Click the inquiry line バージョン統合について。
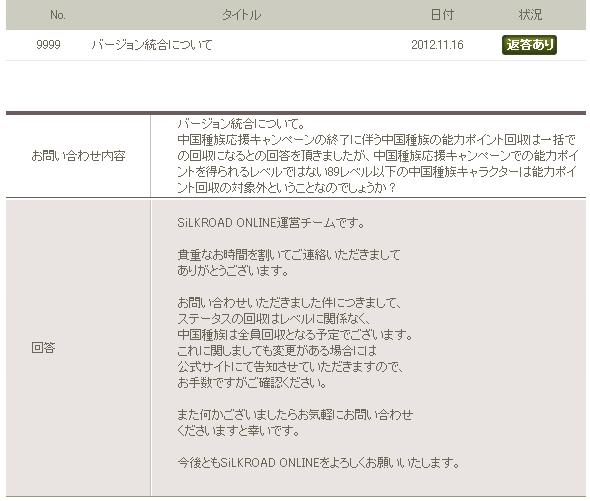The height and width of the screenshot is (501, 590). click(241, 124)
